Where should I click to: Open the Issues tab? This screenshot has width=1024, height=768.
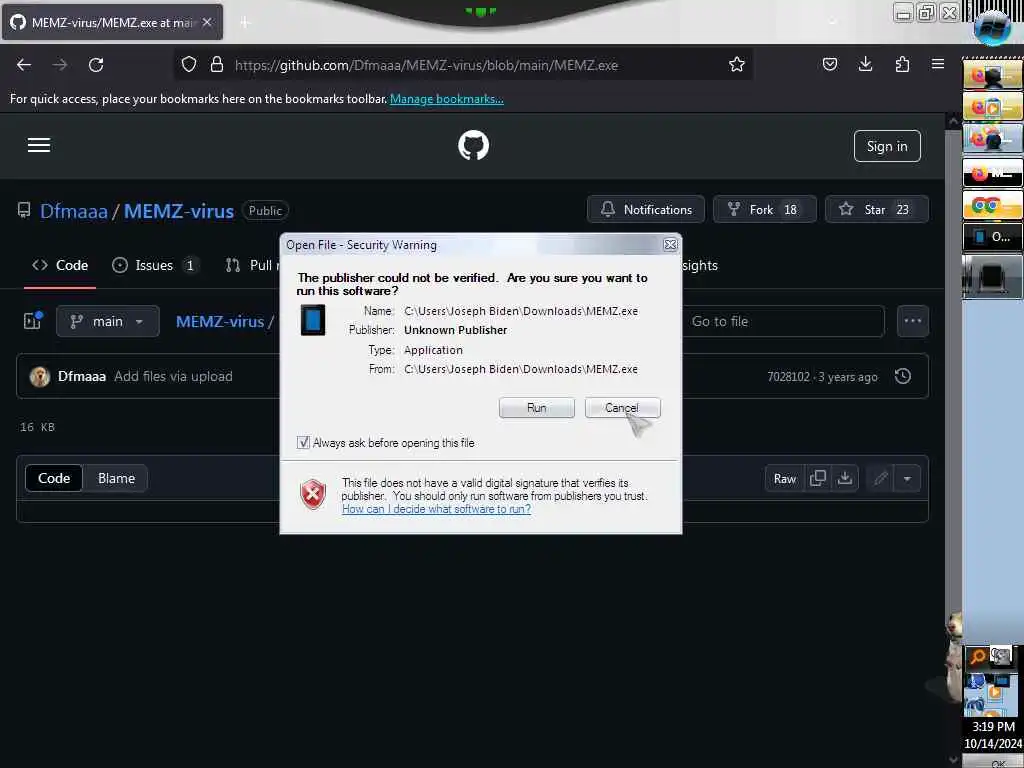(x=155, y=265)
